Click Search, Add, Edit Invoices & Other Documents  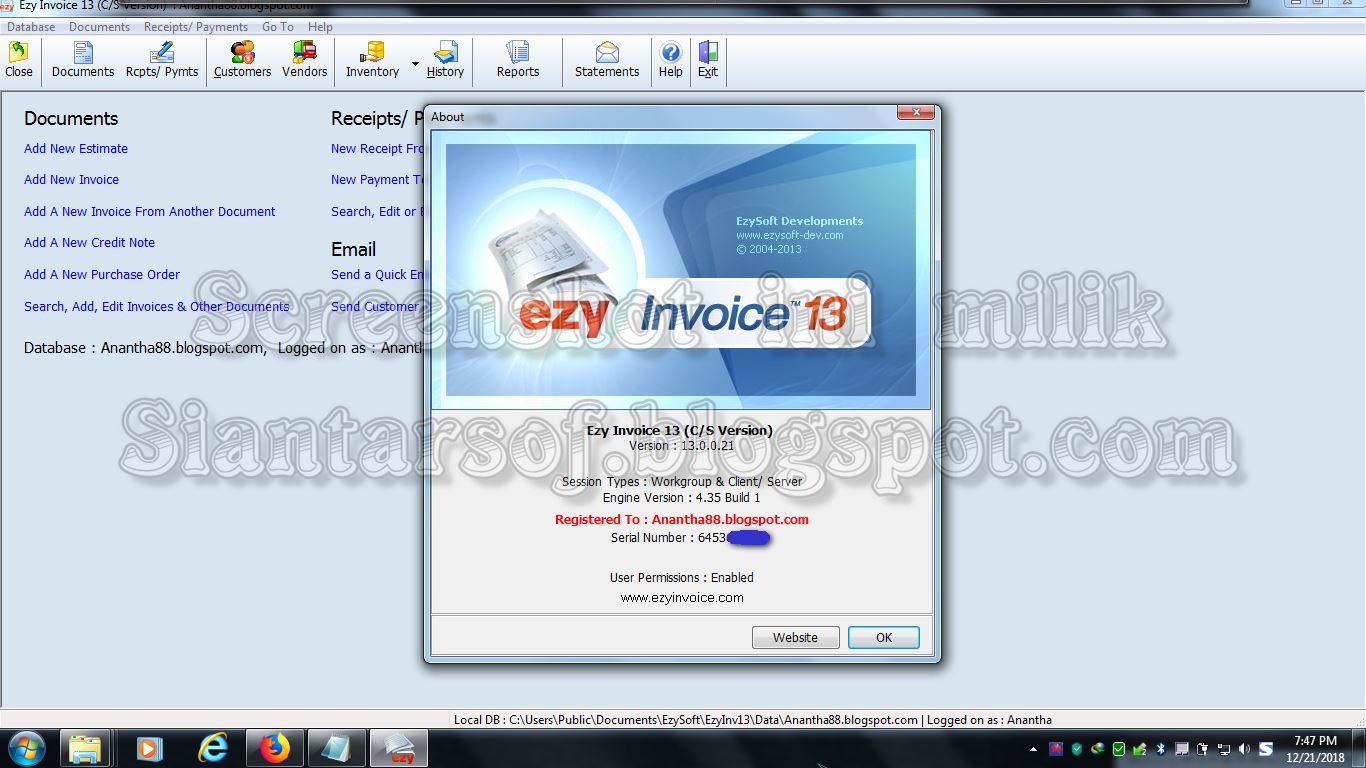click(x=157, y=307)
